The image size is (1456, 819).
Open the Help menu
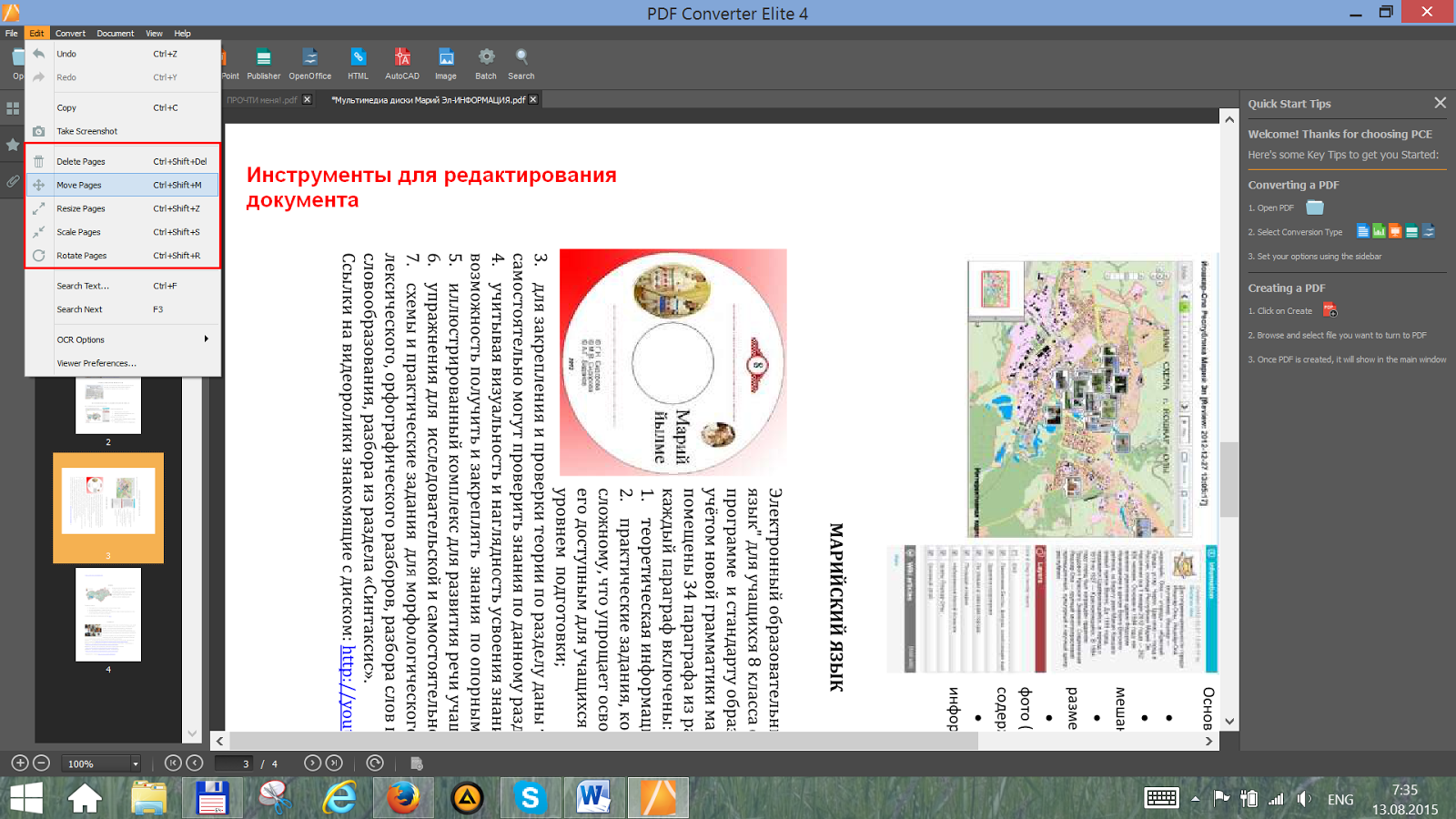pos(183,33)
